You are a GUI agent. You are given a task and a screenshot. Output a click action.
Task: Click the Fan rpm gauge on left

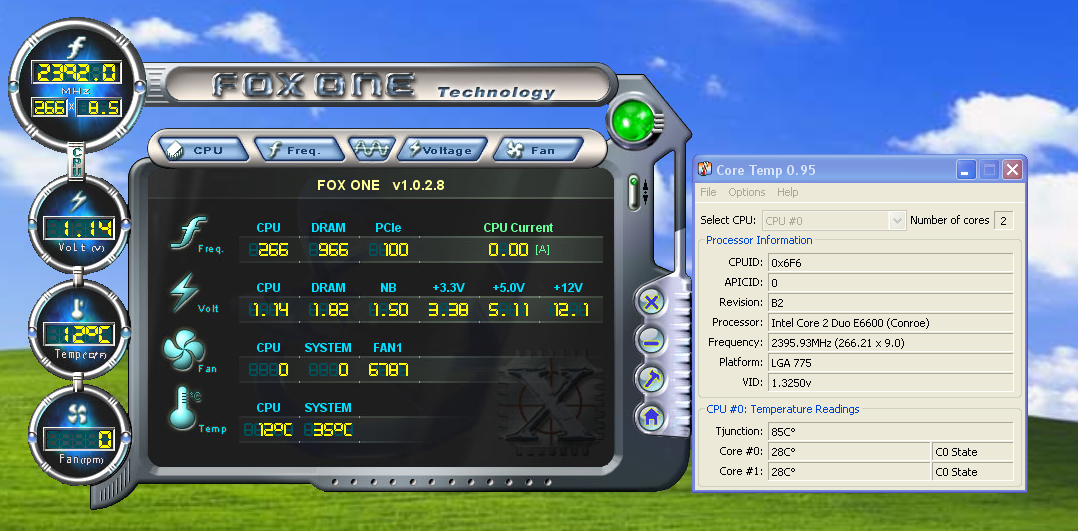79,435
